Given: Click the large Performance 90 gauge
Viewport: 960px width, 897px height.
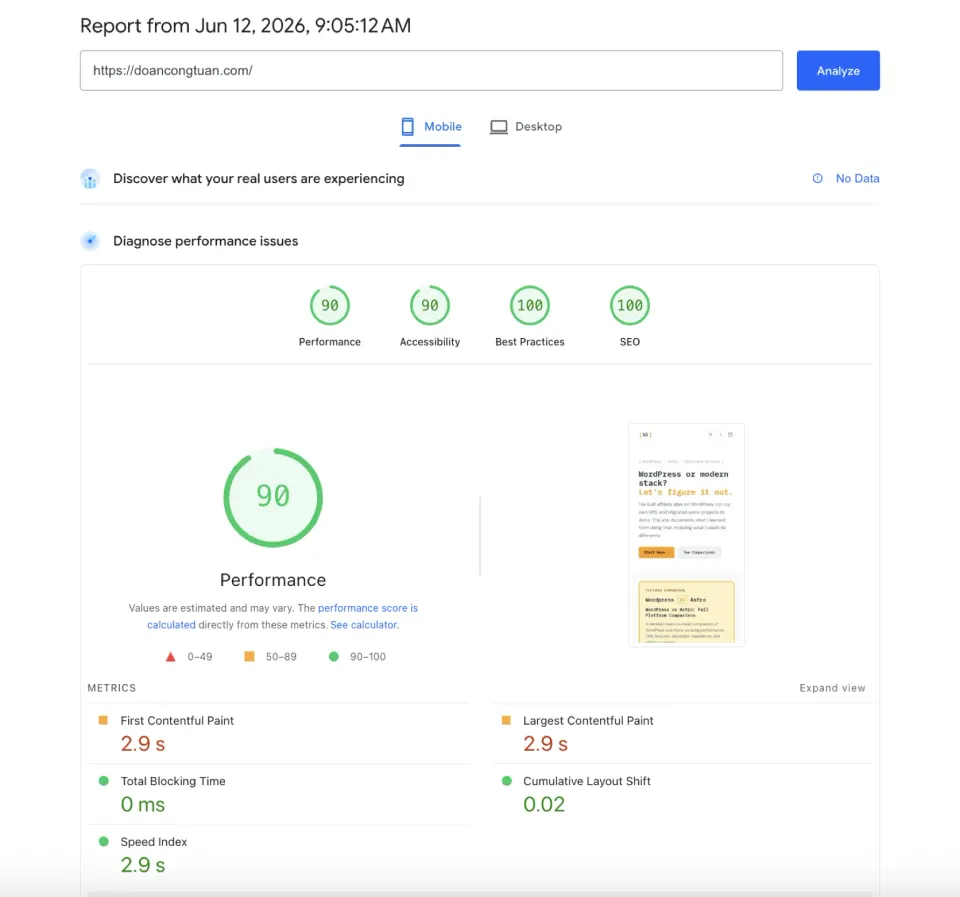Looking at the screenshot, I should tap(273, 497).
